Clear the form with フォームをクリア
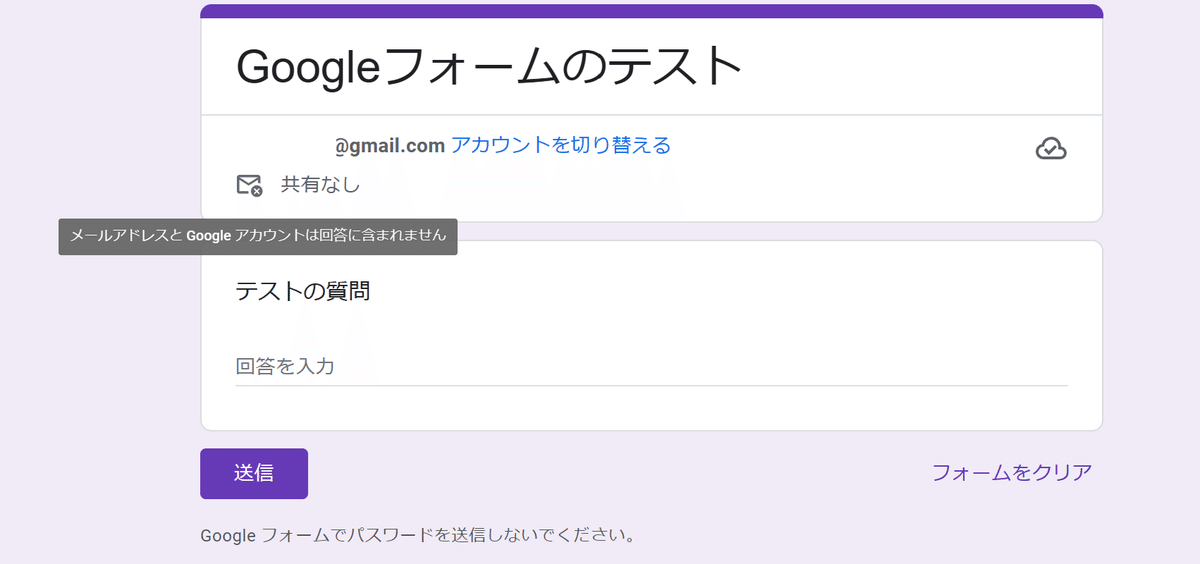This screenshot has height=564, width=1200. pos(1011,473)
